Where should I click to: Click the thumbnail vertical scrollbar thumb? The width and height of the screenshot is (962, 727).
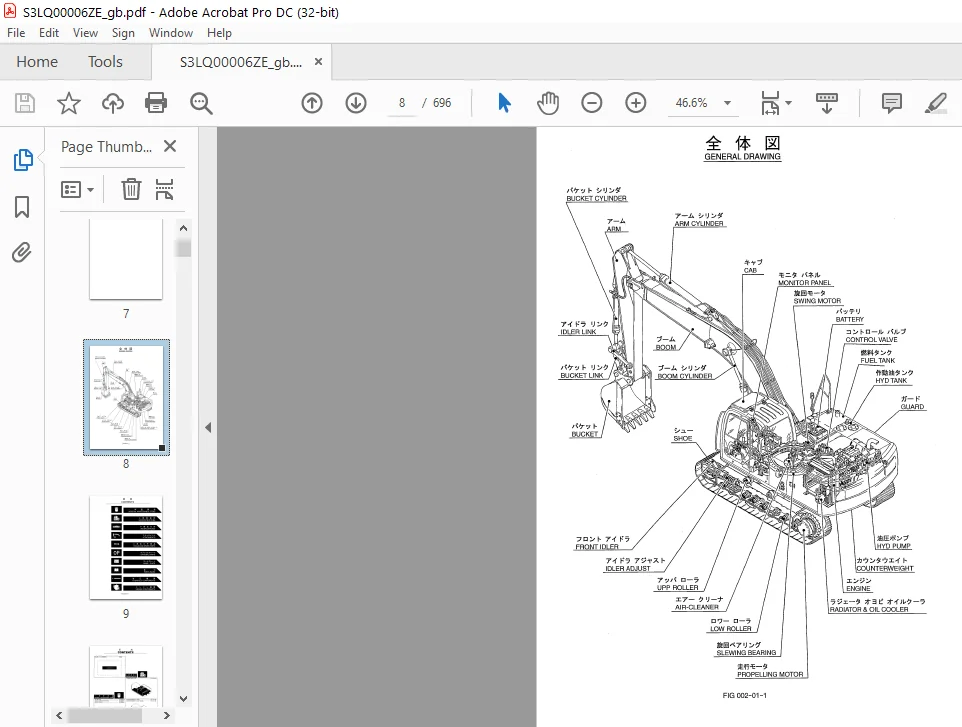tap(183, 248)
